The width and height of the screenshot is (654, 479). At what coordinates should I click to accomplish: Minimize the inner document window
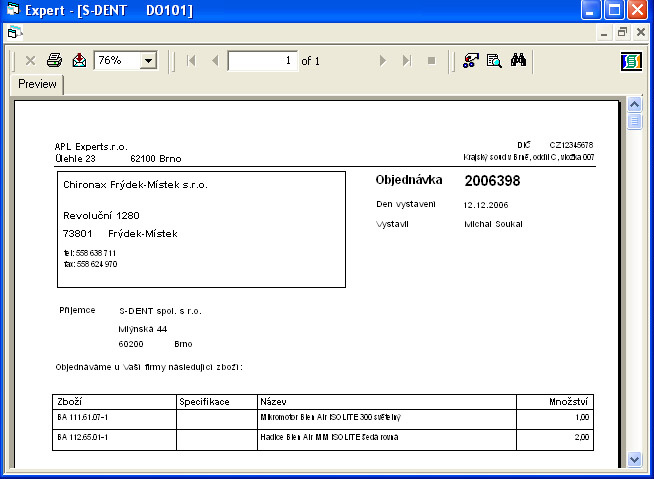tap(604, 32)
